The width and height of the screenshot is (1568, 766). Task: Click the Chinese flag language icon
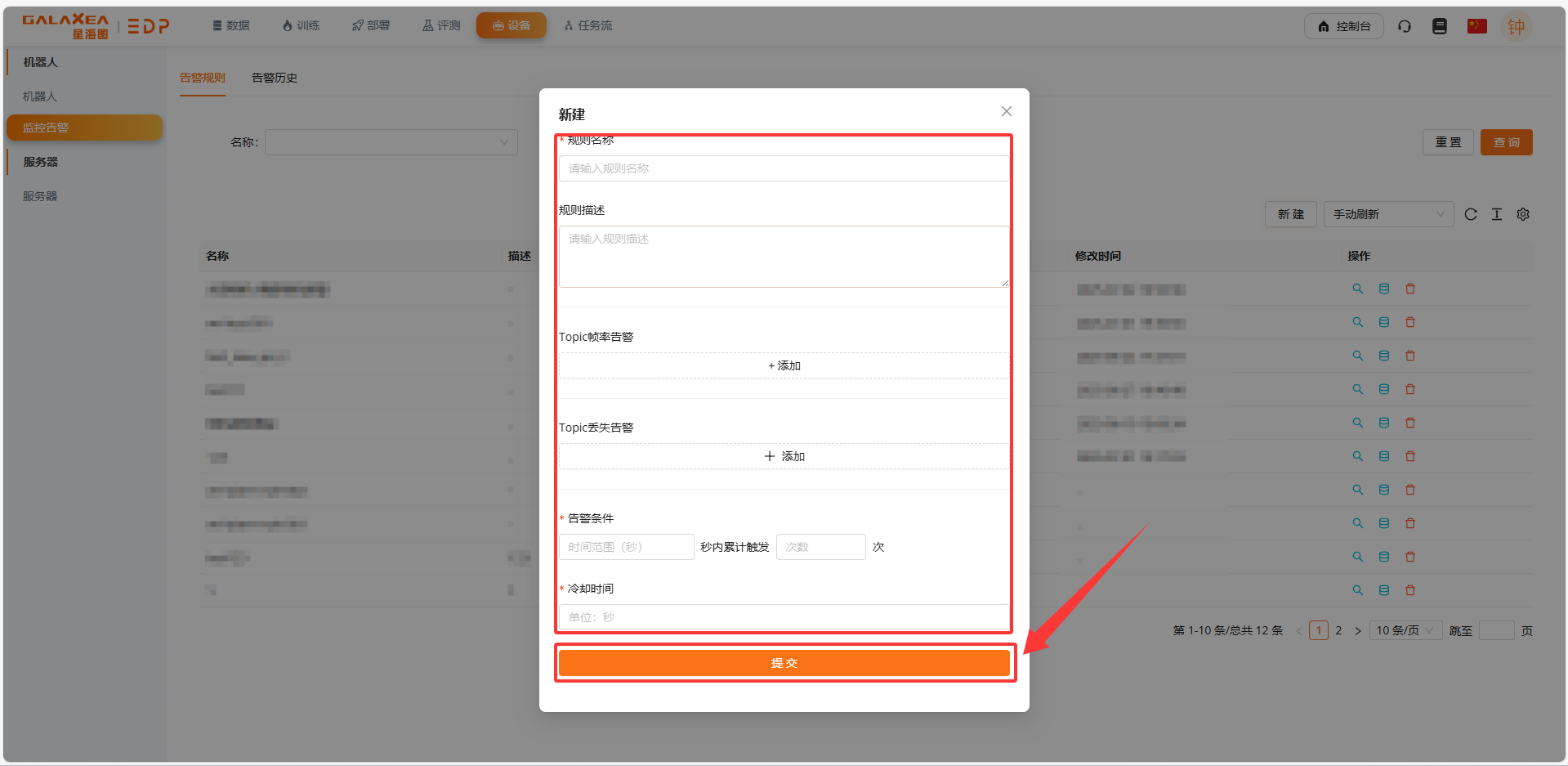(1476, 26)
